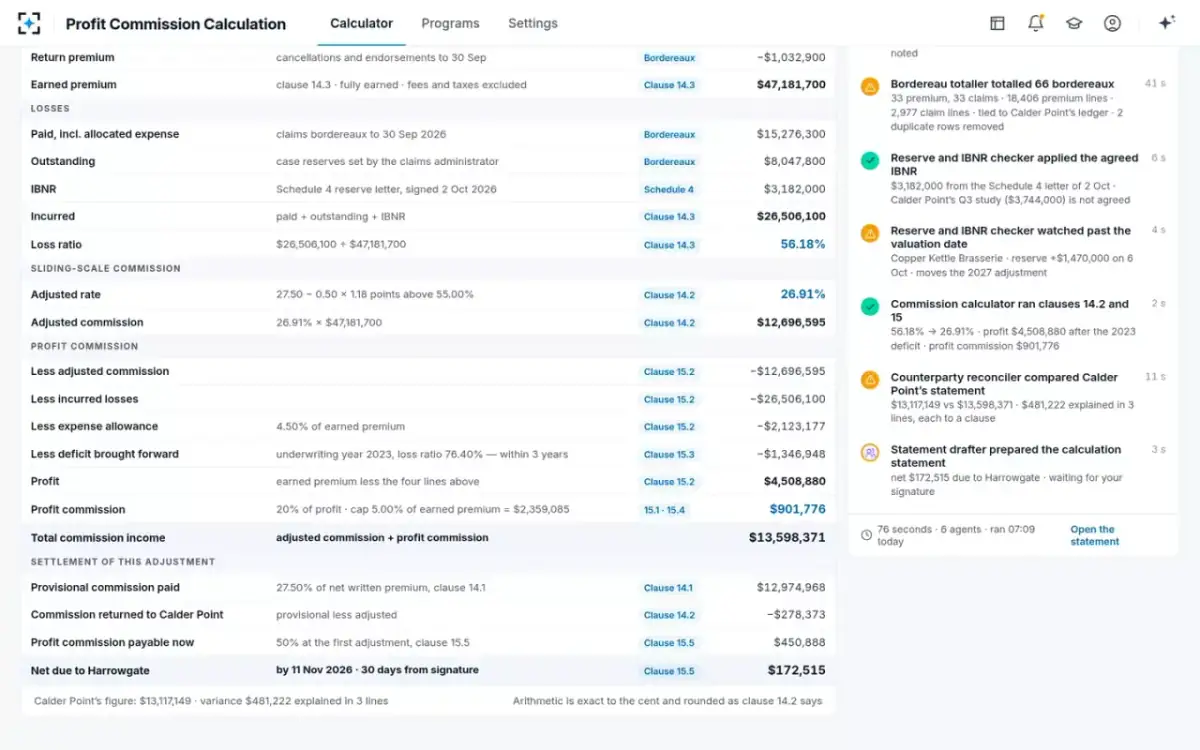This screenshot has width=1200, height=750.
Task: Click the $450,888 payable now value
Action: point(800,643)
